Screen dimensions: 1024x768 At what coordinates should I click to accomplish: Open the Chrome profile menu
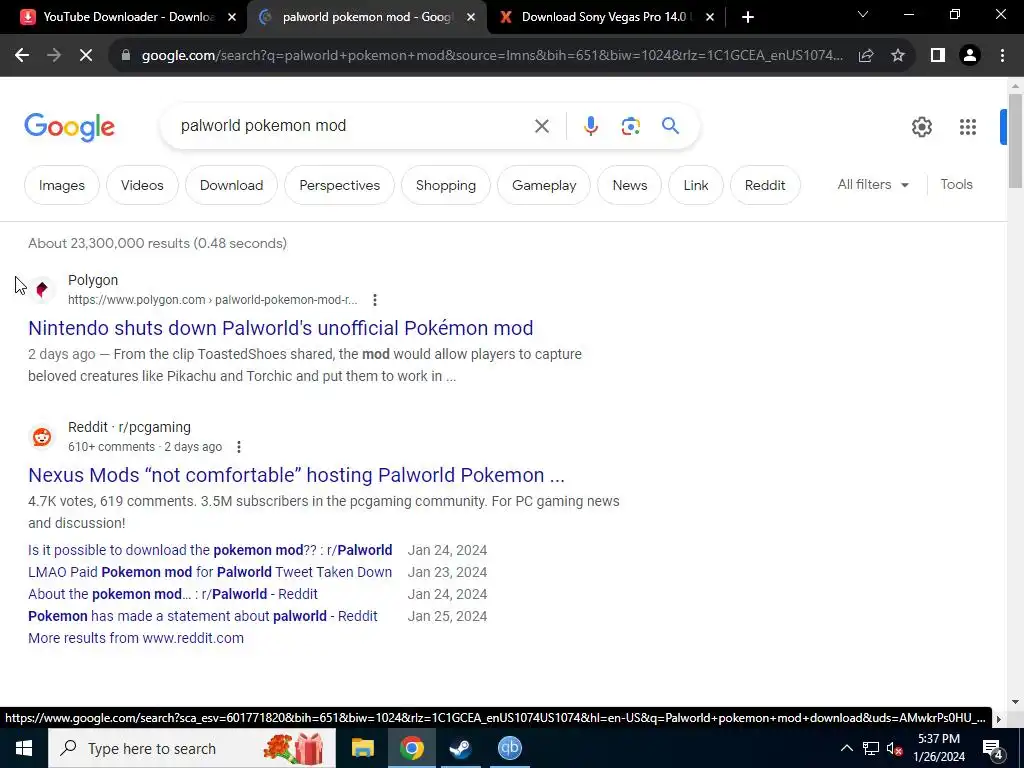point(970,56)
